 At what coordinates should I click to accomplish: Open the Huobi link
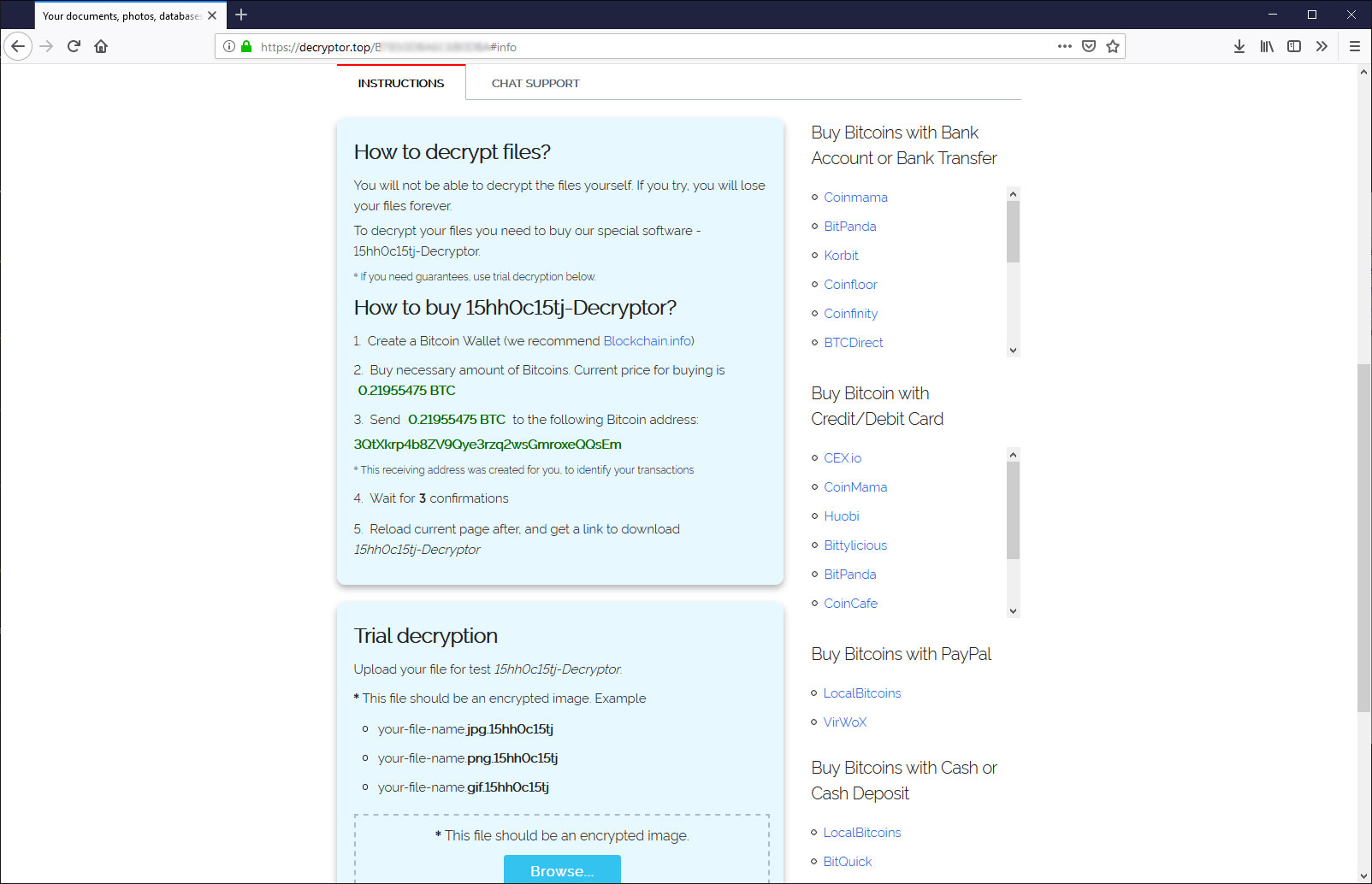click(841, 516)
